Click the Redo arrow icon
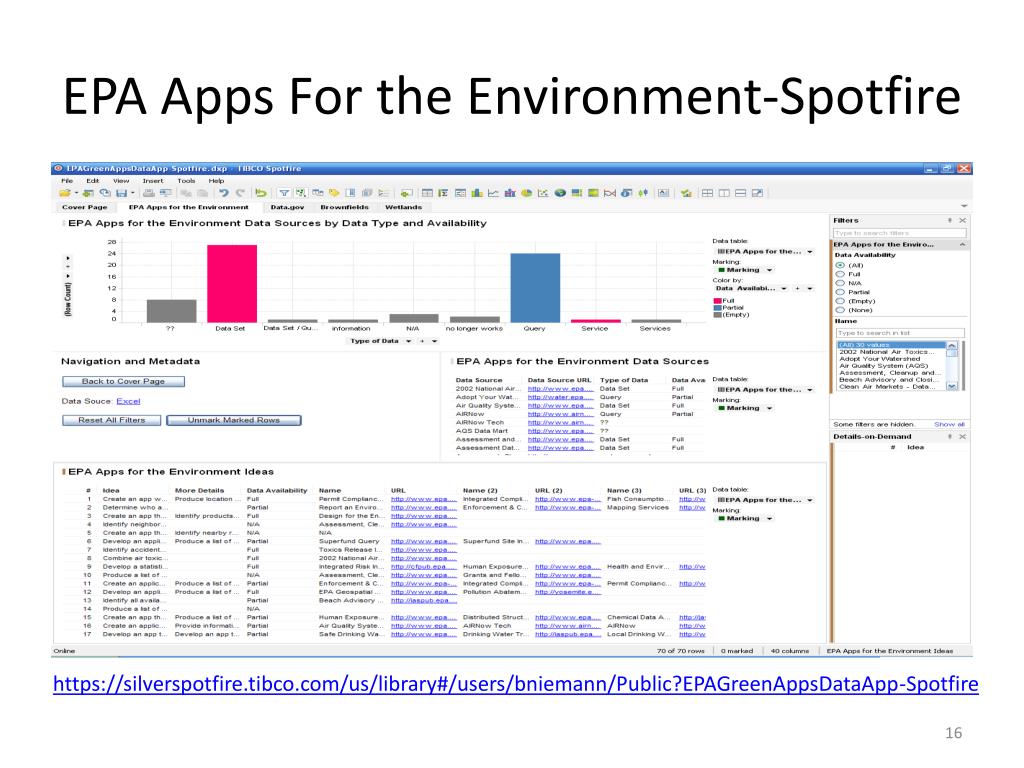 click(240, 193)
